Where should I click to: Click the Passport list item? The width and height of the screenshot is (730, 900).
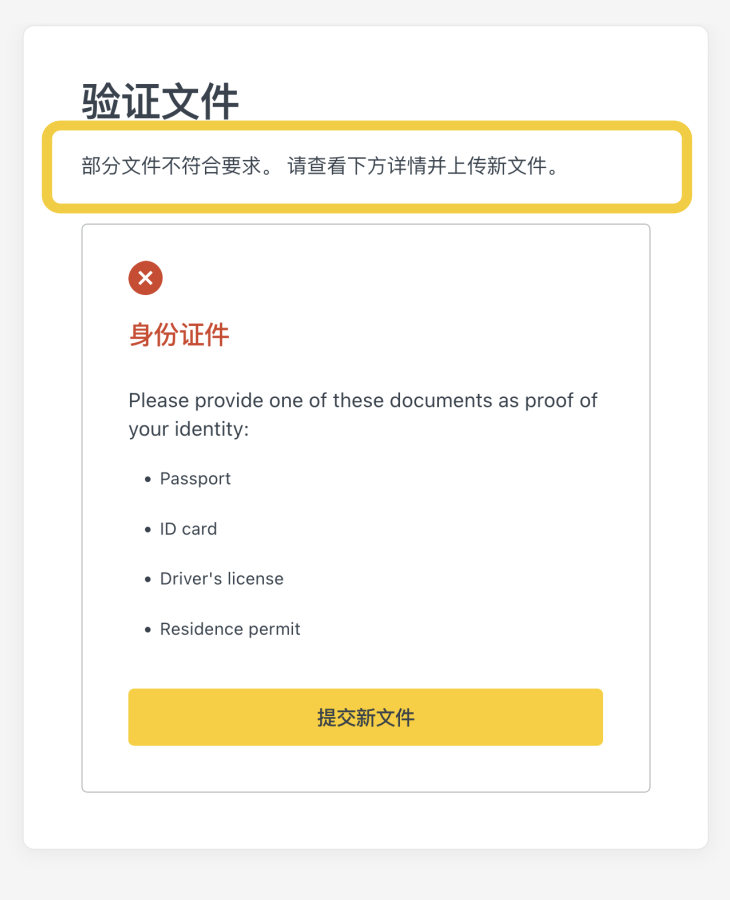click(195, 479)
